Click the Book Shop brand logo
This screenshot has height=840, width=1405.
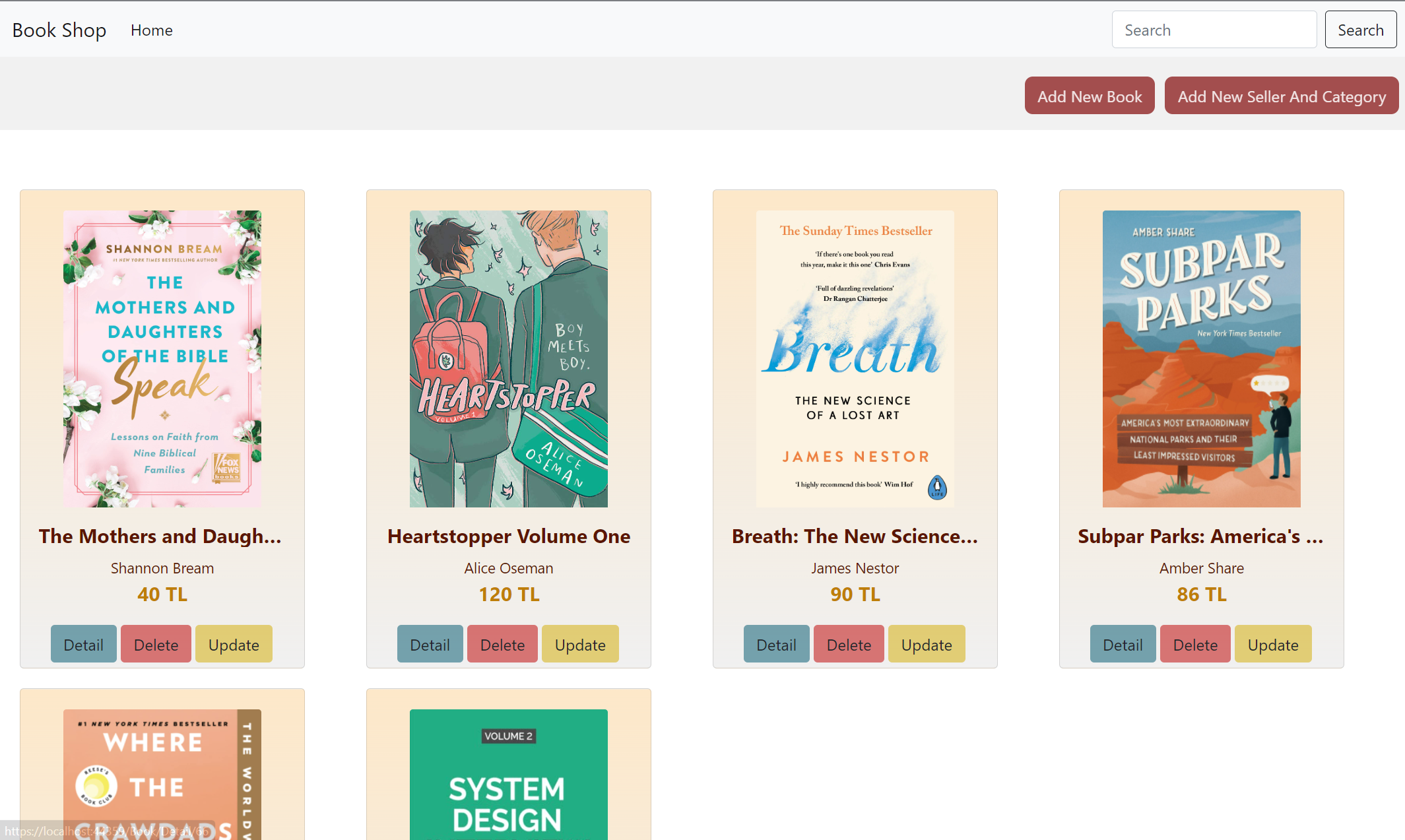[59, 30]
